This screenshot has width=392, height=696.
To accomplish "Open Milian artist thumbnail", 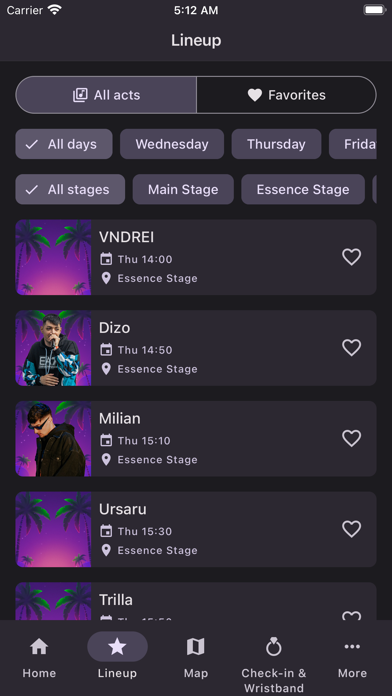I will (x=53, y=439).
